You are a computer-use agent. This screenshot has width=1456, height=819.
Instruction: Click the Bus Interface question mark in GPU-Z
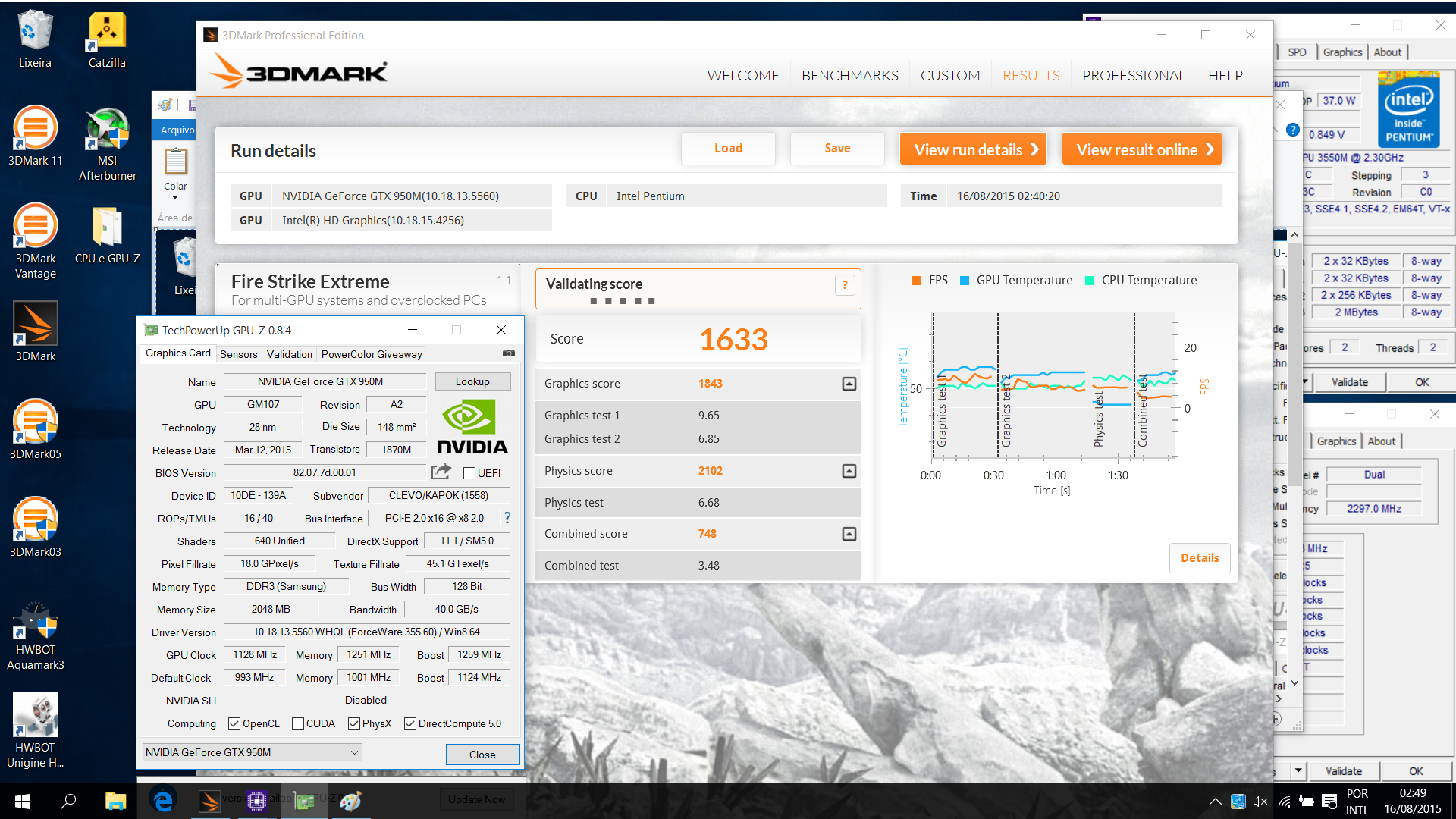pos(507,518)
